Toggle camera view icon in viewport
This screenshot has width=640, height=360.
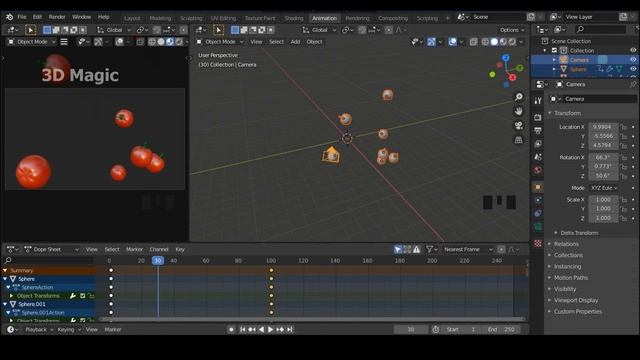click(518, 126)
